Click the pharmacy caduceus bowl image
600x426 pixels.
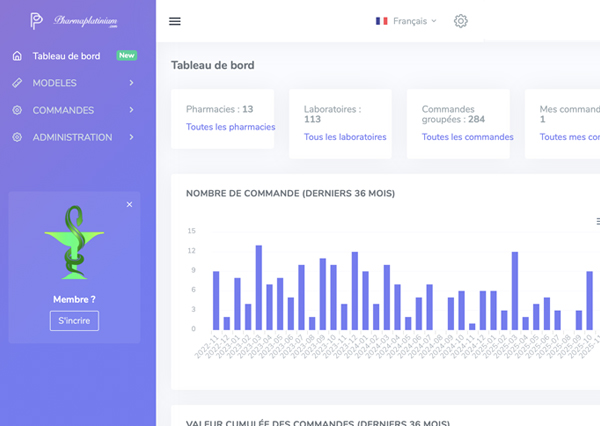(74, 243)
